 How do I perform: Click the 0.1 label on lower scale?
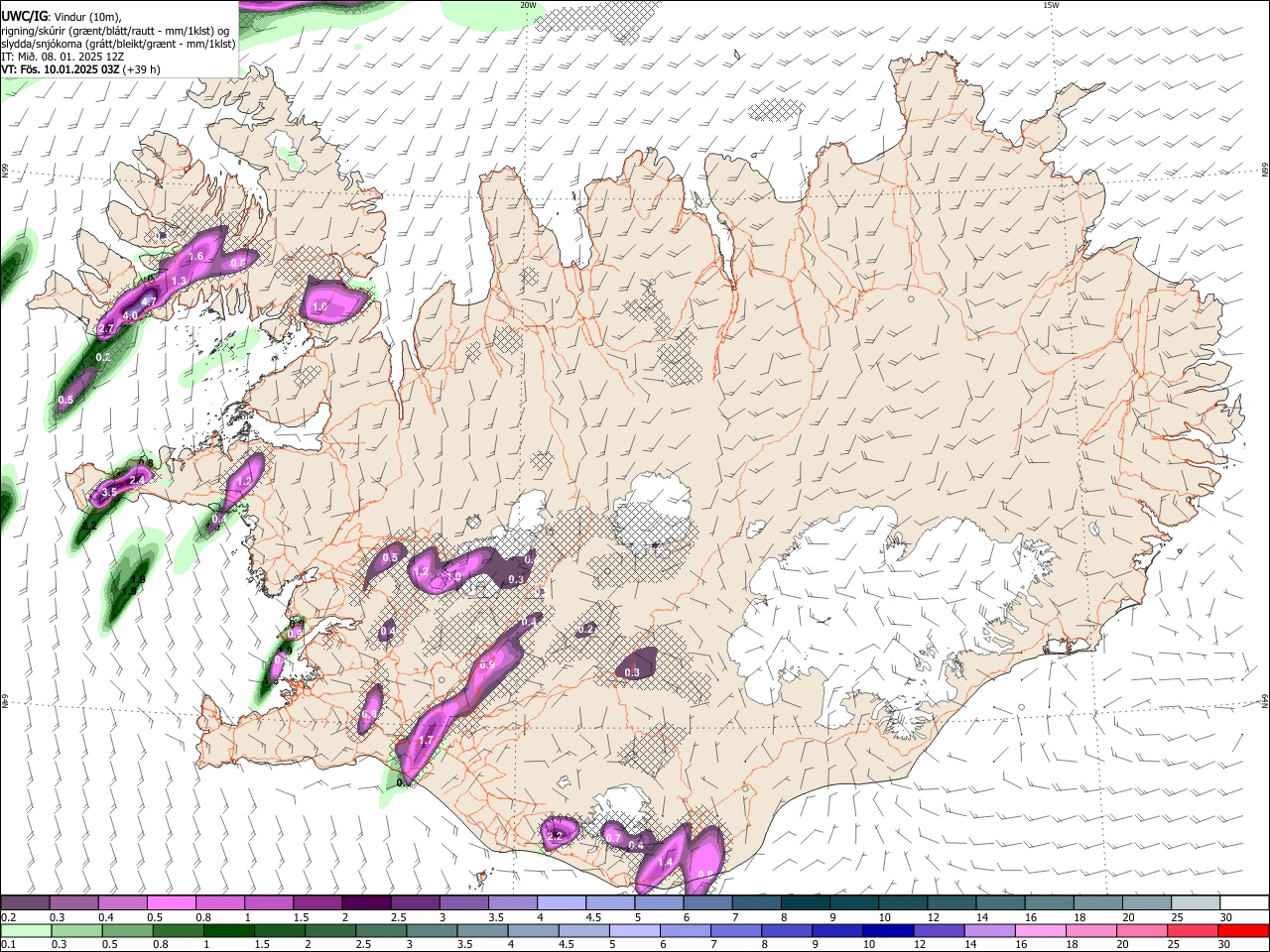pos(8,945)
